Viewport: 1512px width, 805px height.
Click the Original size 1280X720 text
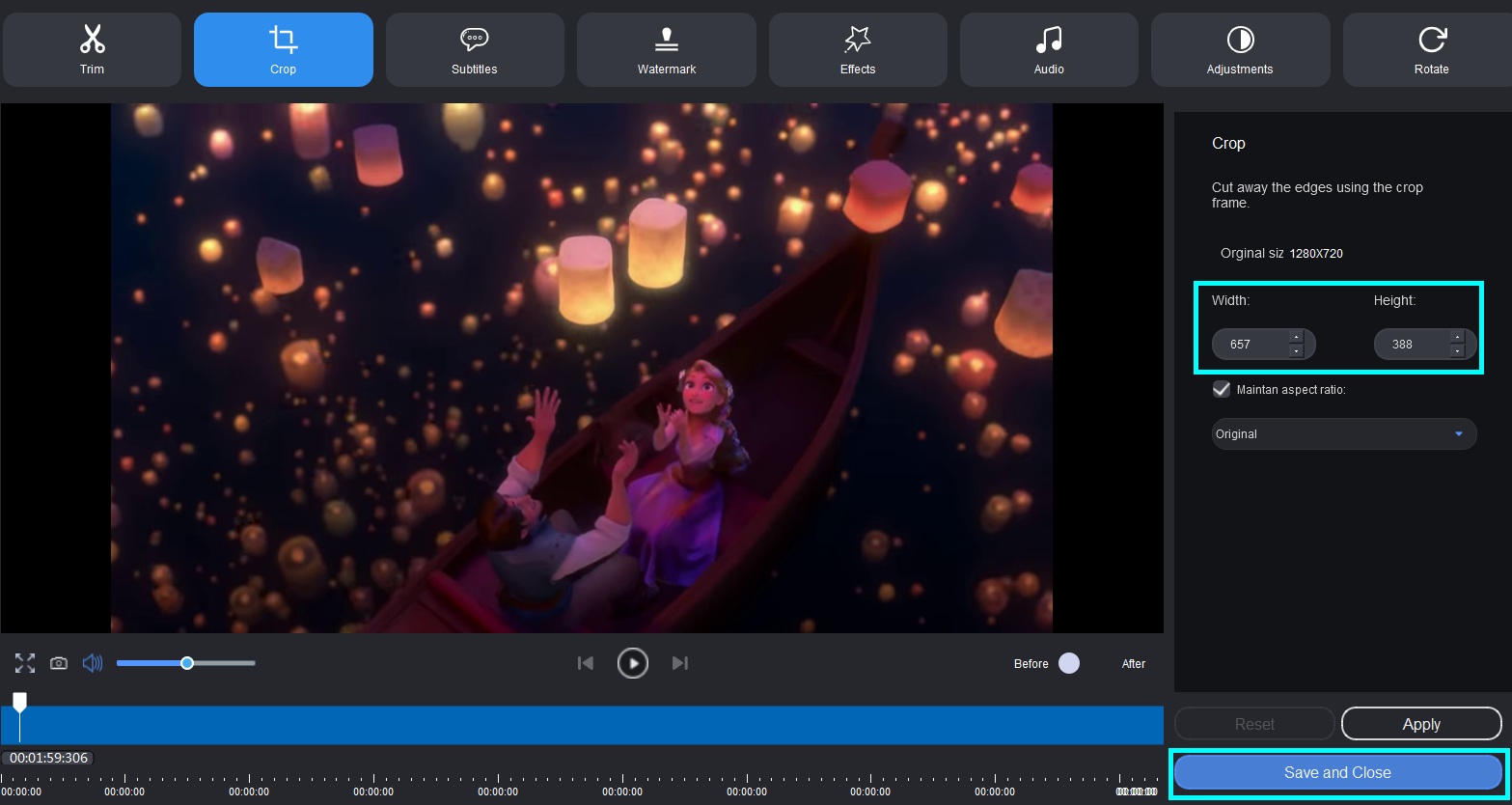tap(1281, 253)
